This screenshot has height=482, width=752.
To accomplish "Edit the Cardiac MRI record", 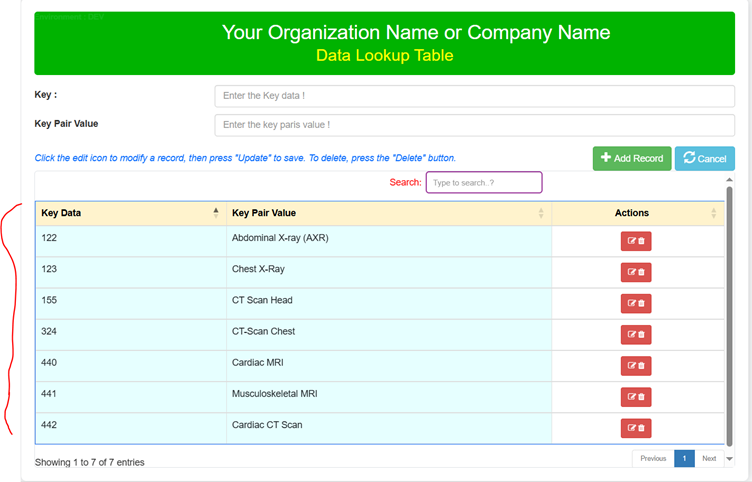I will pyautogui.click(x=631, y=365).
